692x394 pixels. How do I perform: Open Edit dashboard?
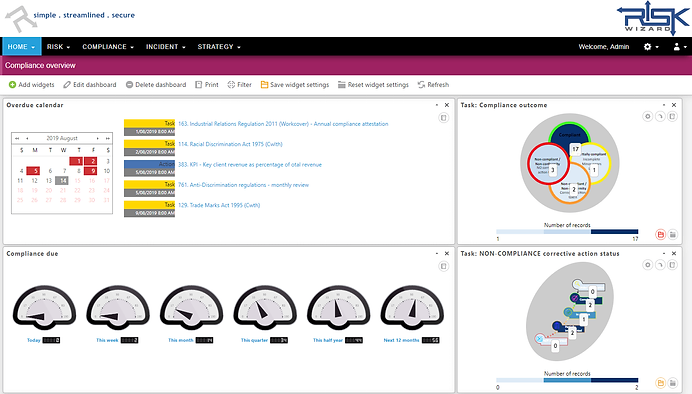(90, 85)
